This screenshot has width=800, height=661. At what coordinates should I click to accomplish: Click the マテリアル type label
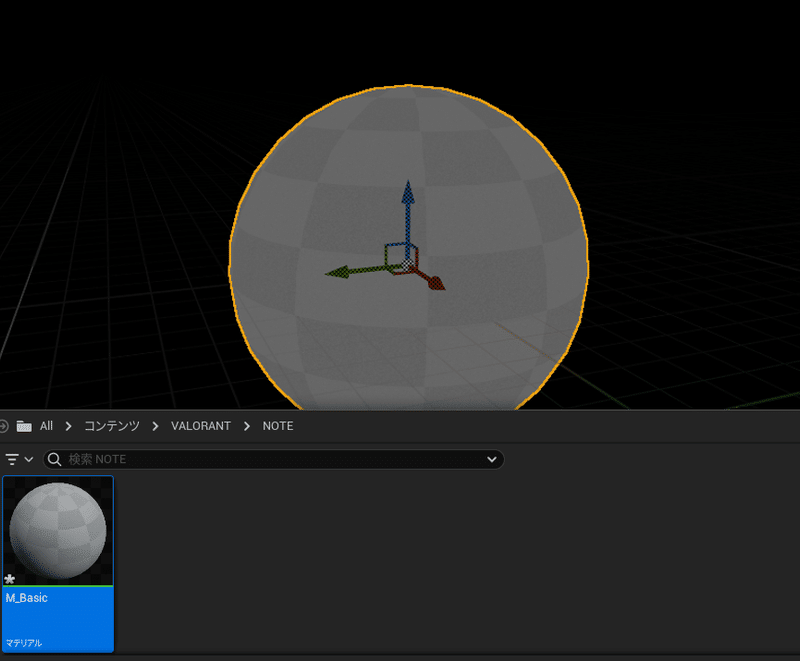pos(23,643)
